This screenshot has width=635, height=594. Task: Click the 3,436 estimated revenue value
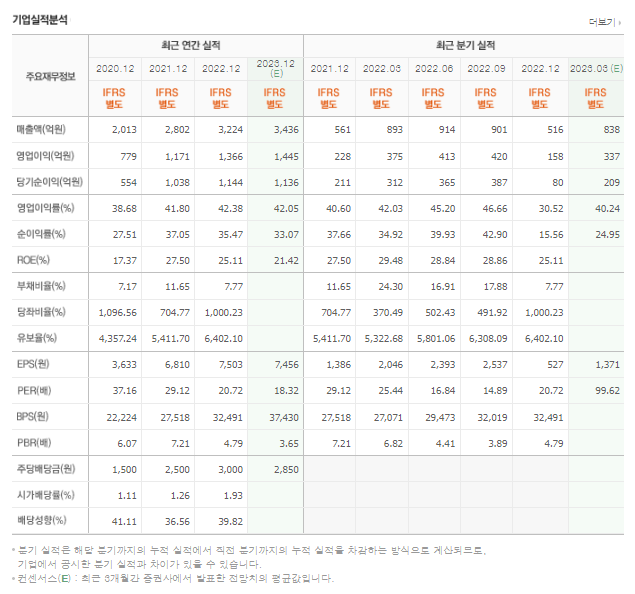click(x=286, y=130)
